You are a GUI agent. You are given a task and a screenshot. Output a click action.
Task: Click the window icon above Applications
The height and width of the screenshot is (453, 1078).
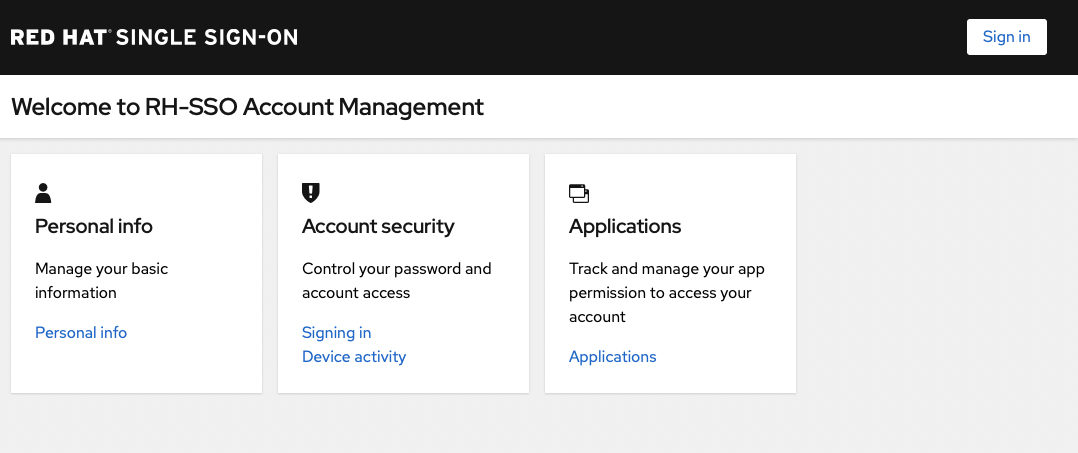579,193
